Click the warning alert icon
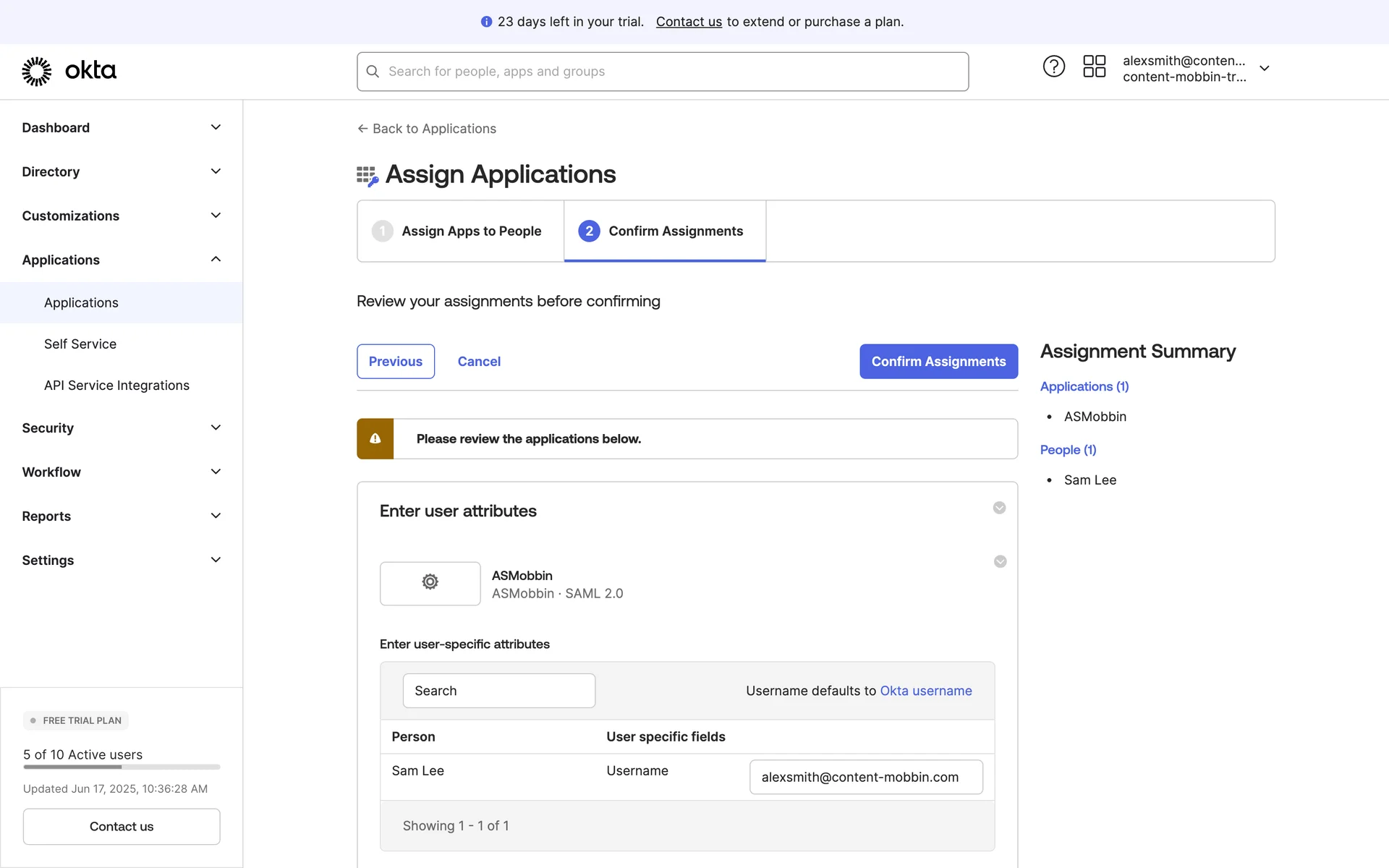The width and height of the screenshot is (1389, 868). (x=375, y=439)
